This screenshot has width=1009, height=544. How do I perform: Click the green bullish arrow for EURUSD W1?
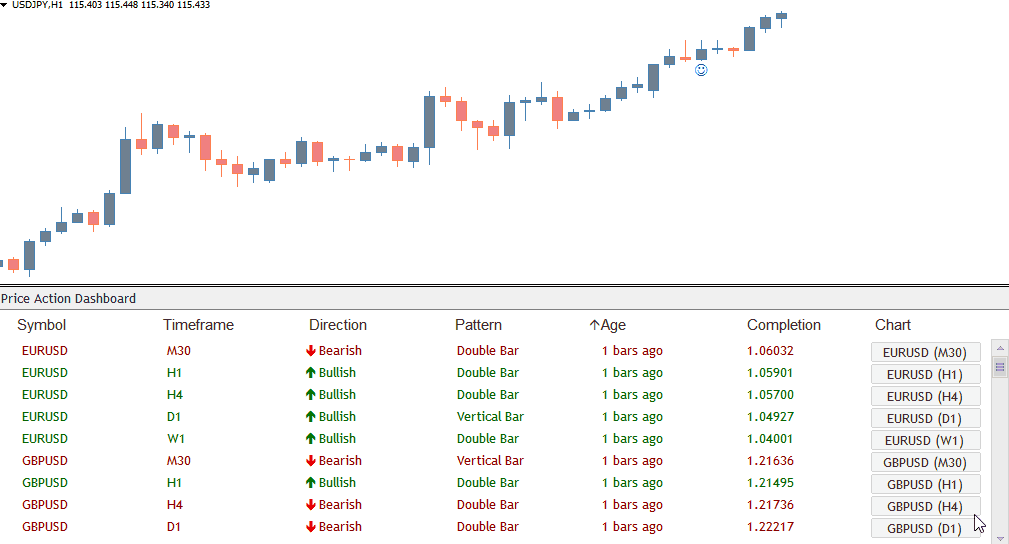click(x=311, y=439)
